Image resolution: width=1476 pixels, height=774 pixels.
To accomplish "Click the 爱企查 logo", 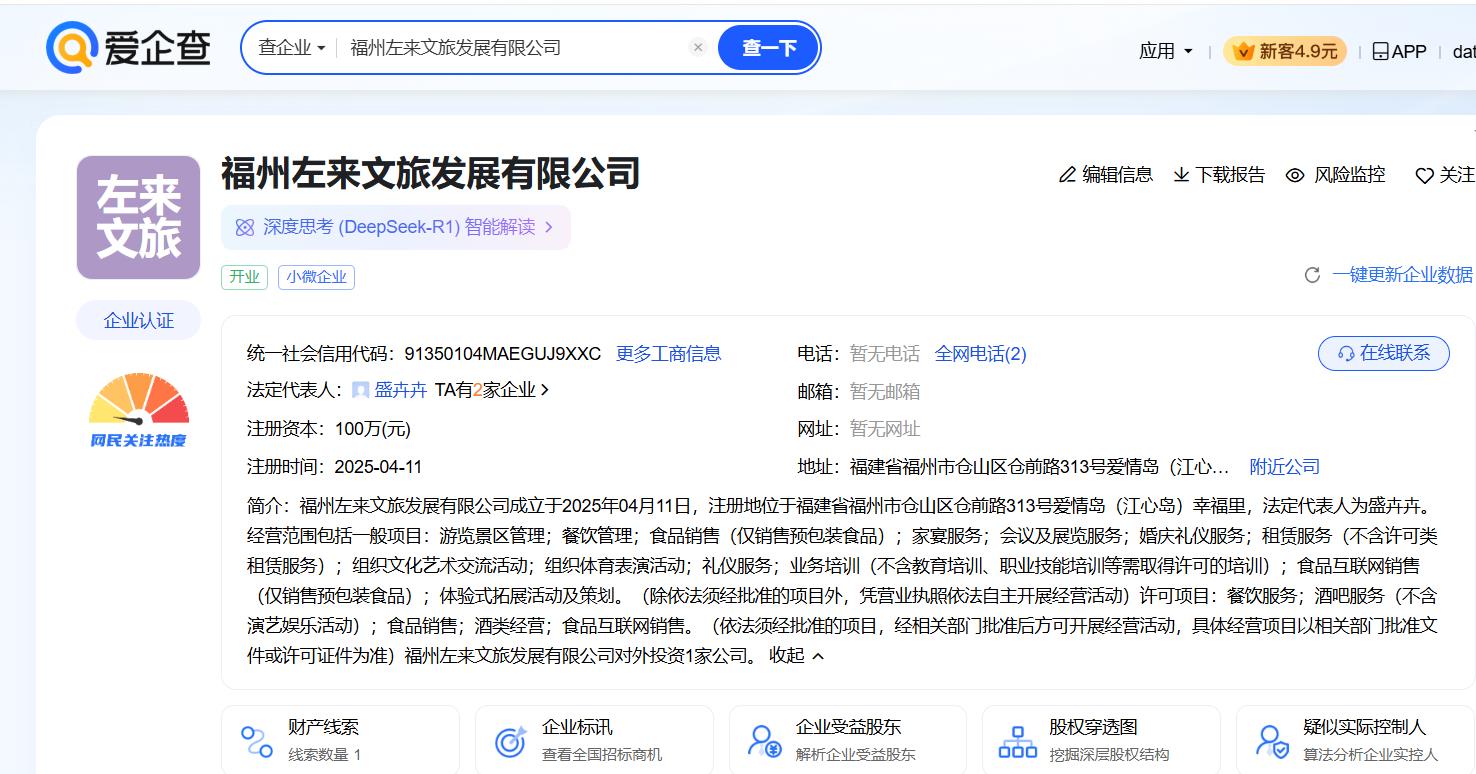I will pyautogui.click(x=128, y=47).
